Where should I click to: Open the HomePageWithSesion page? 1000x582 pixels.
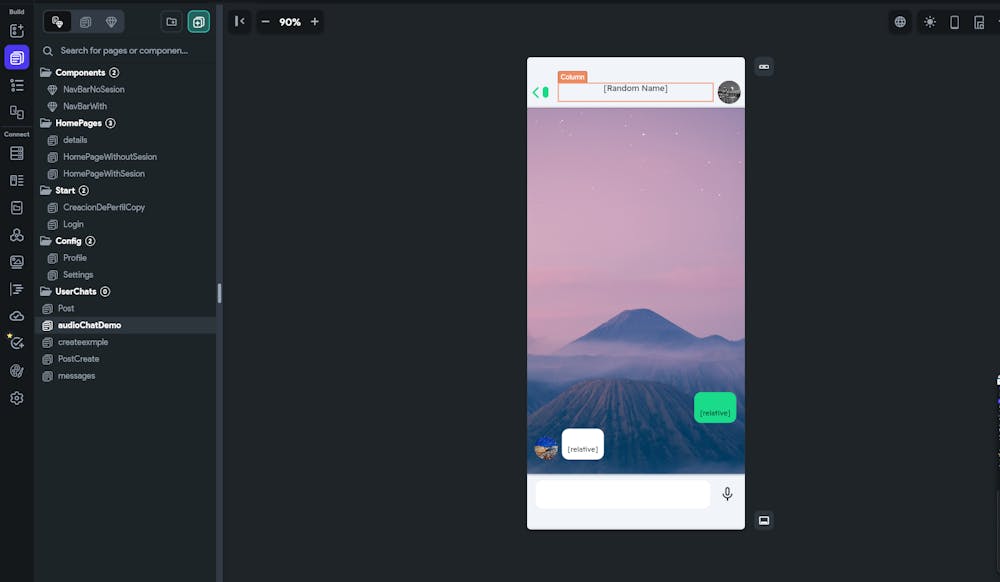pyautogui.click(x=103, y=173)
